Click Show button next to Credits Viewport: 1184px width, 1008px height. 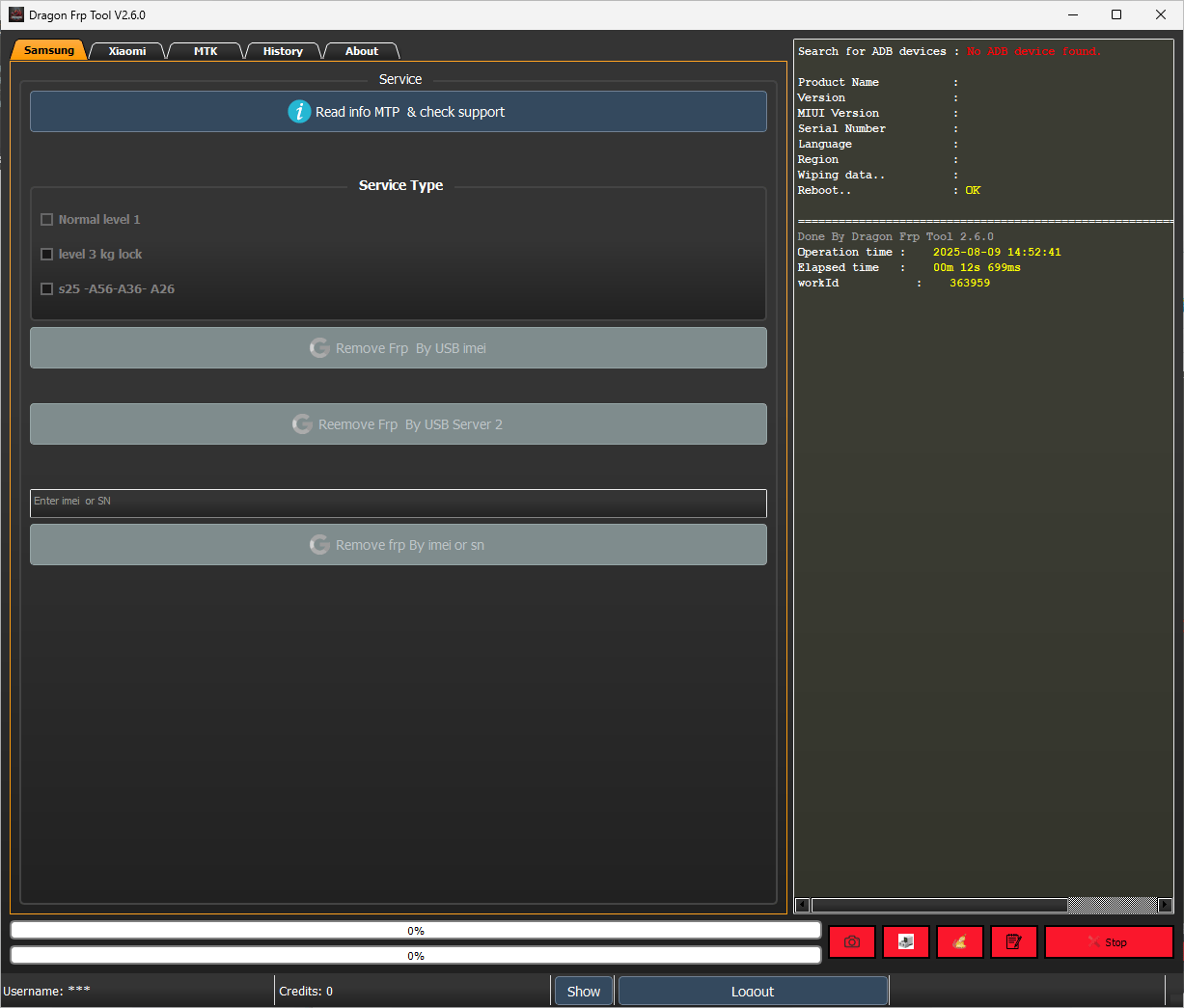click(x=584, y=992)
